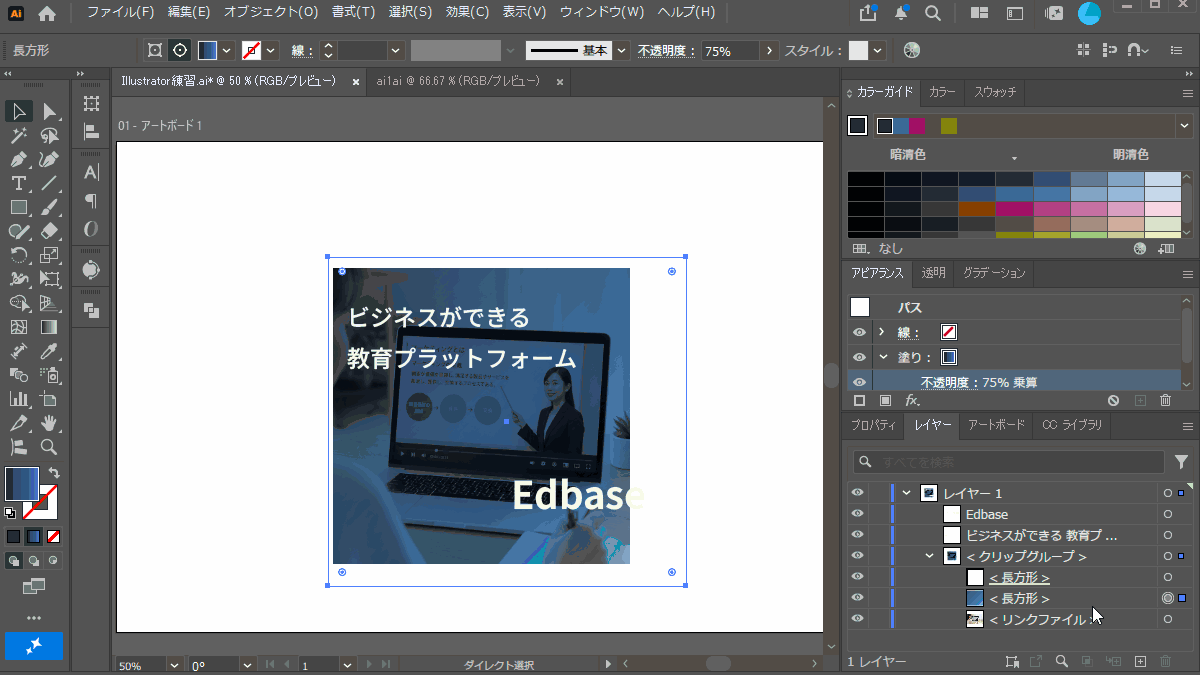Open the opacity value dropdown arrow
Viewport: 1200px width, 675px height.
point(769,51)
